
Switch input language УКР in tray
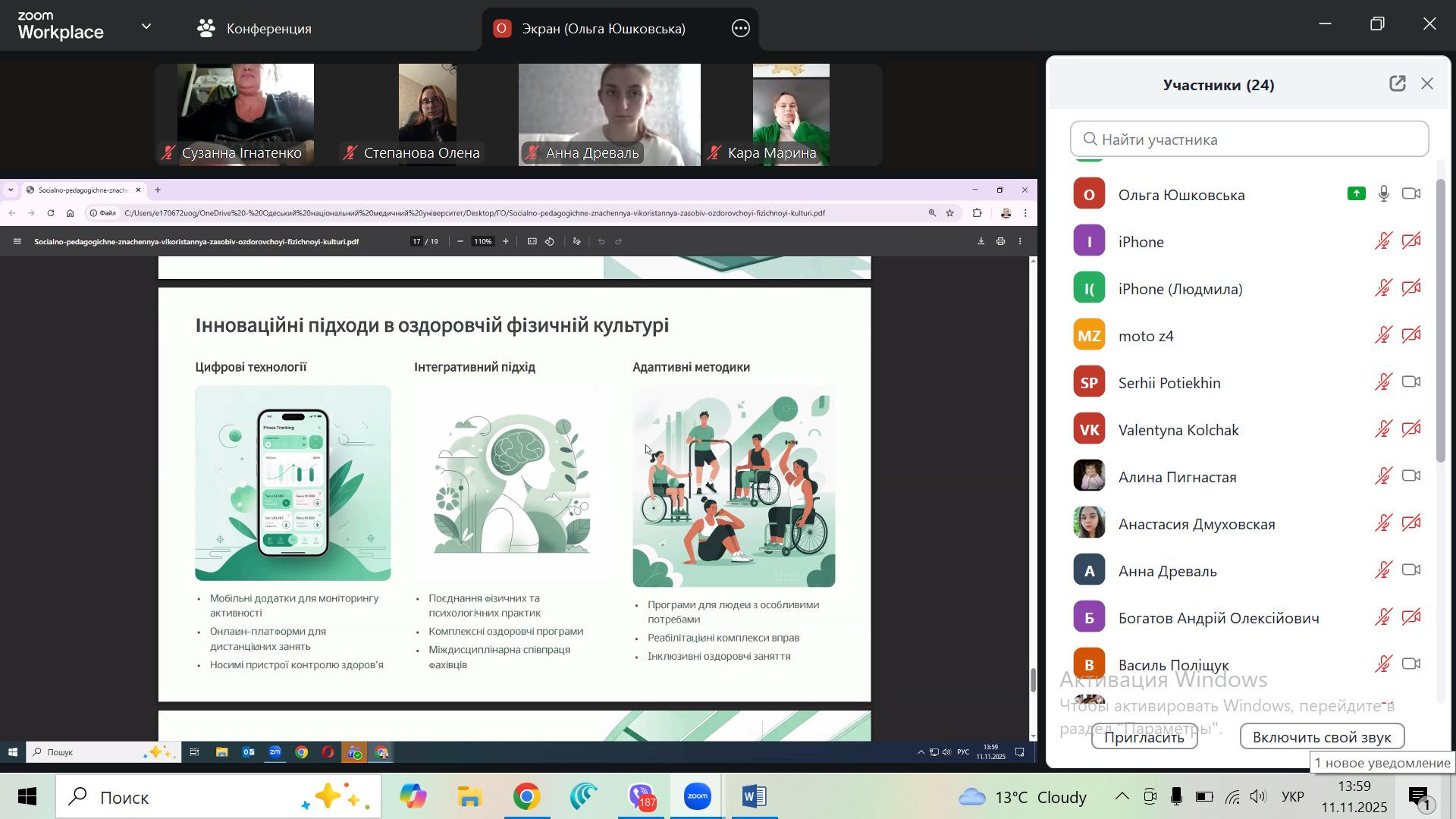(x=1292, y=797)
